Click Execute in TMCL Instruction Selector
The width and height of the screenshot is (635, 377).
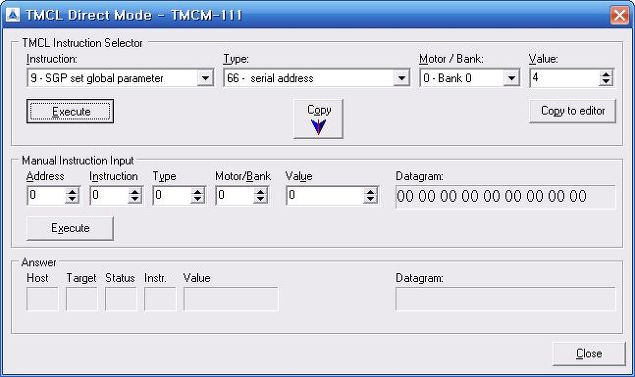[70, 111]
